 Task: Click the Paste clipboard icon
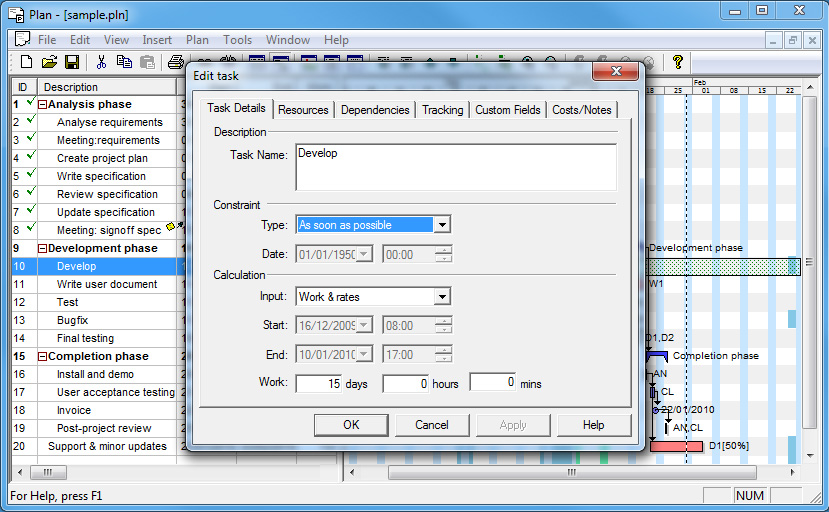148,62
